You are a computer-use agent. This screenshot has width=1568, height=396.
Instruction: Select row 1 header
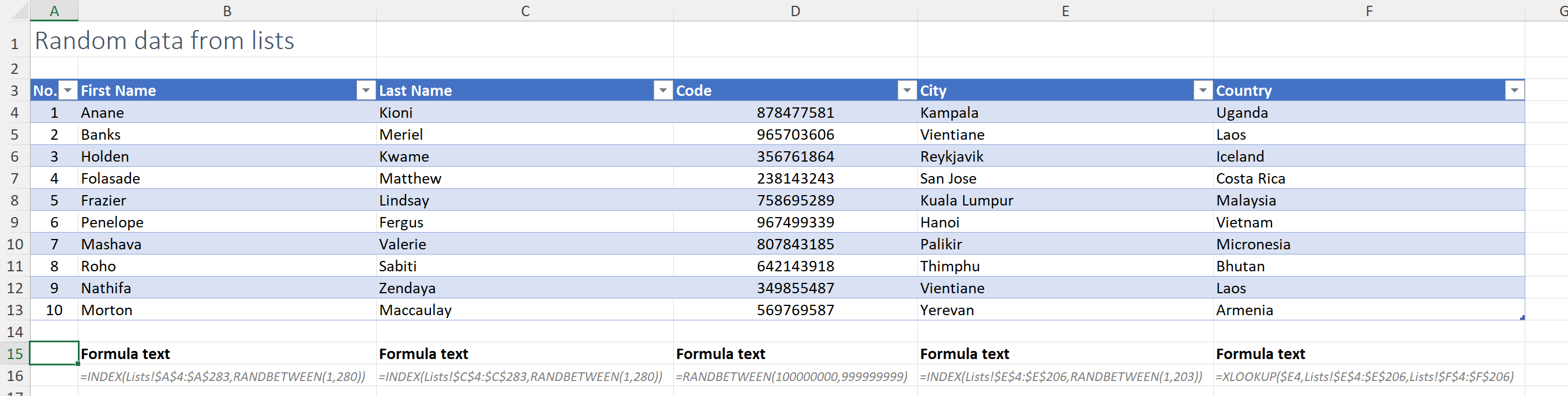click(14, 40)
